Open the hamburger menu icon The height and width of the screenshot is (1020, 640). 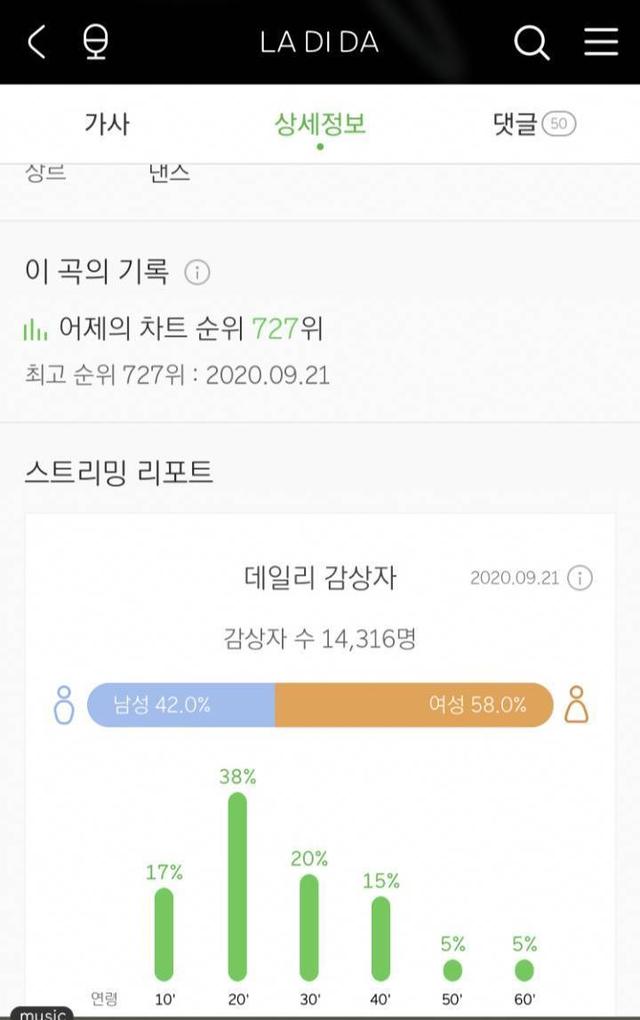coord(600,42)
